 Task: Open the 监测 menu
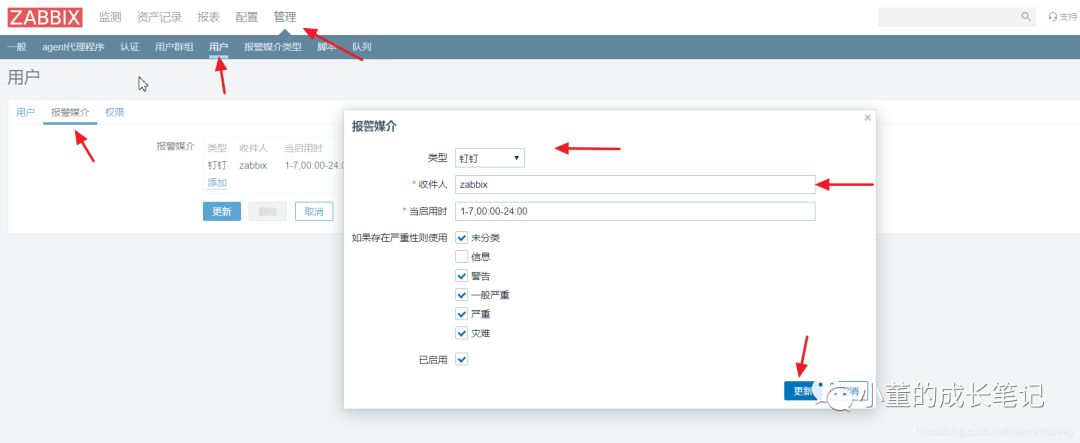pos(110,17)
